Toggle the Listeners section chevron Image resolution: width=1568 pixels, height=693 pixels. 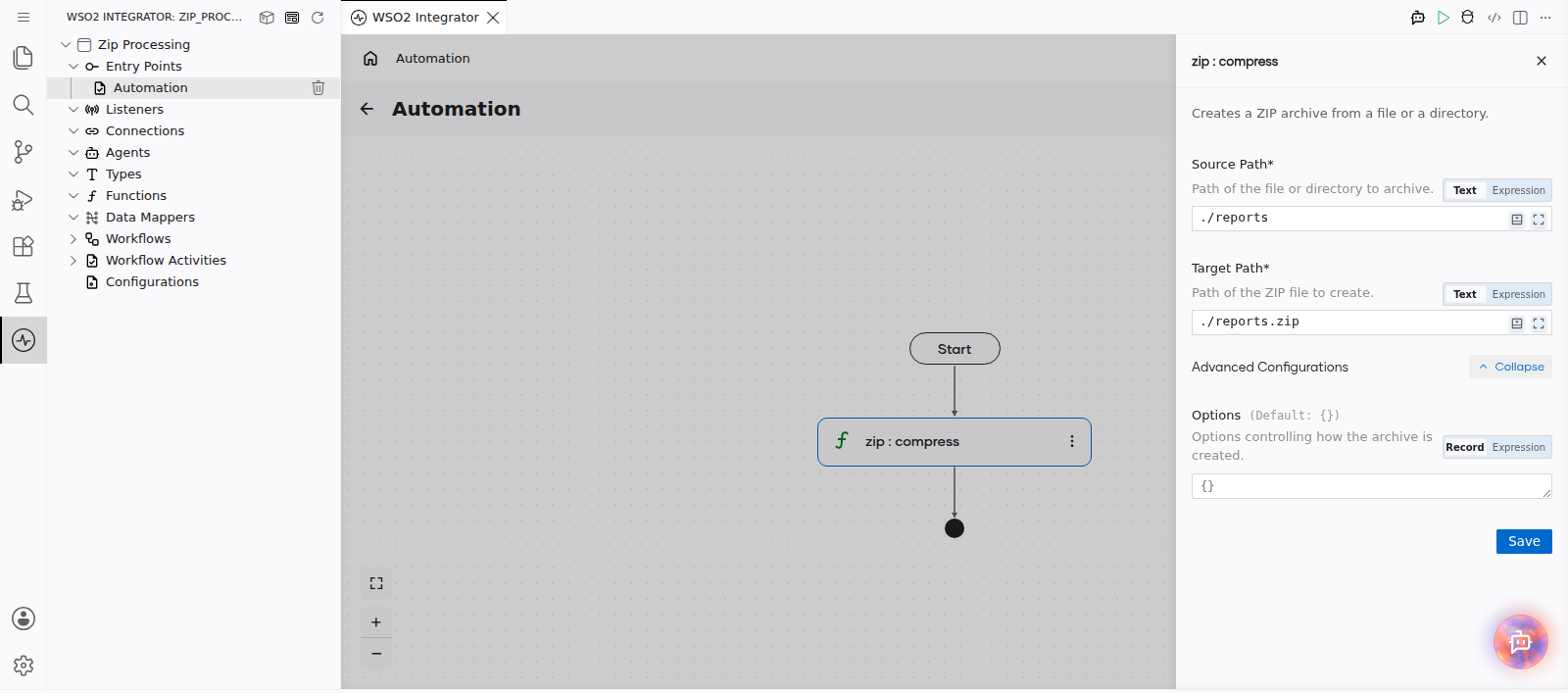pos(73,110)
